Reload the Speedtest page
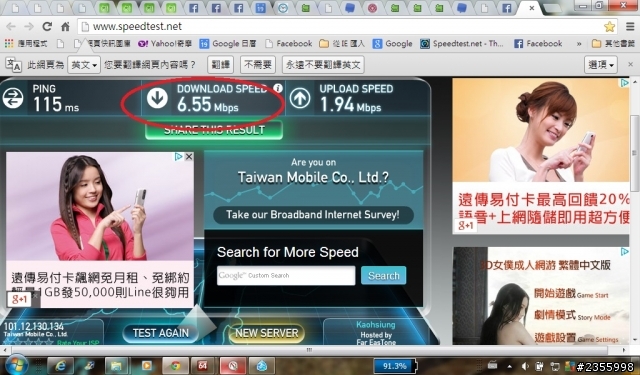The width and height of the screenshot is (640, 375). click(47, 27)
